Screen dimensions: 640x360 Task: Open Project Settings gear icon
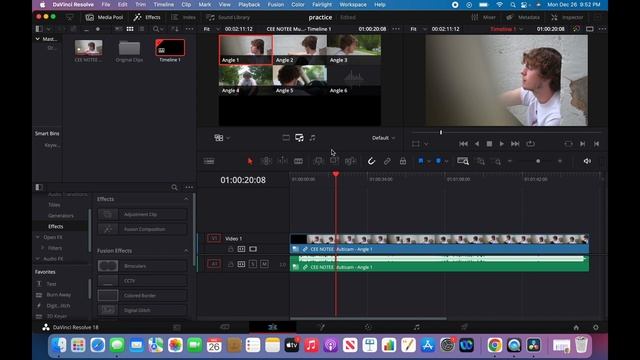coord(596,327)
